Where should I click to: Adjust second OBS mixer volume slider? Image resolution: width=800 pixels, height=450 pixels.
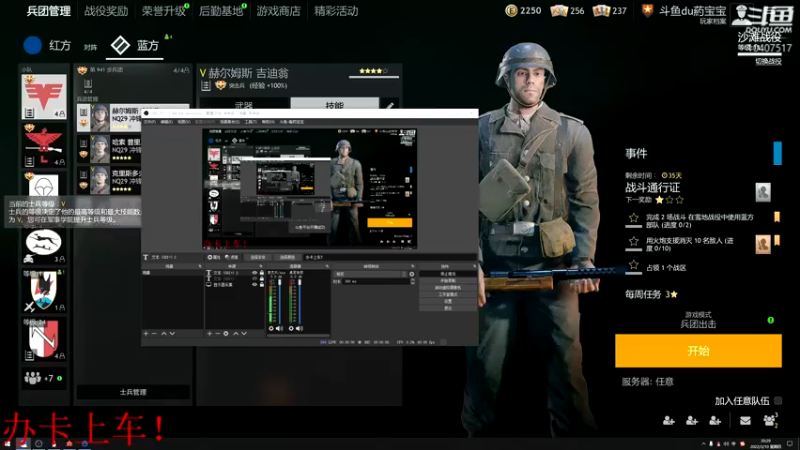299,301
